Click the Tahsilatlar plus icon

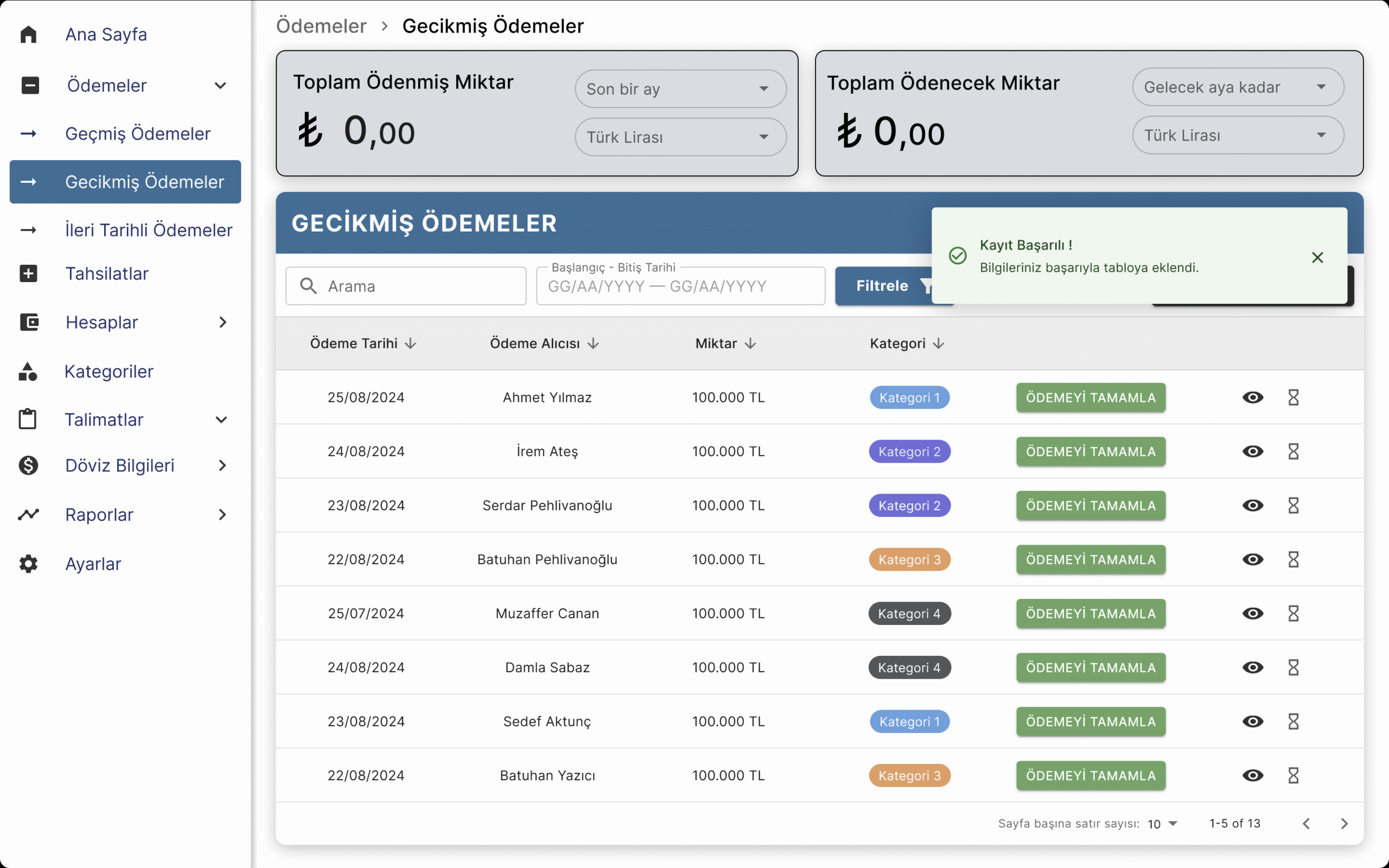(28, 273)
